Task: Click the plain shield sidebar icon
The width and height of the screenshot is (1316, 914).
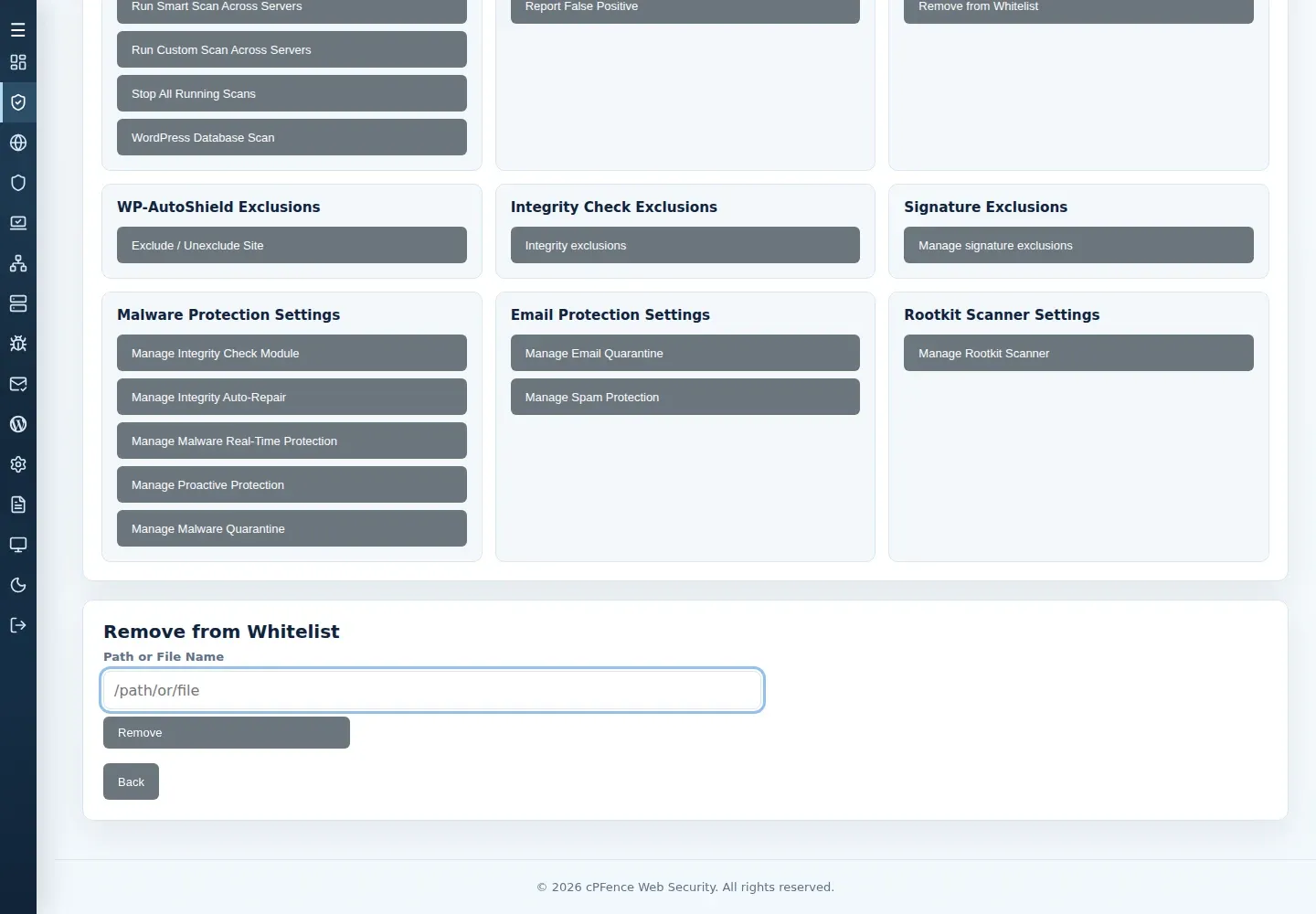Action: point(18,183)
